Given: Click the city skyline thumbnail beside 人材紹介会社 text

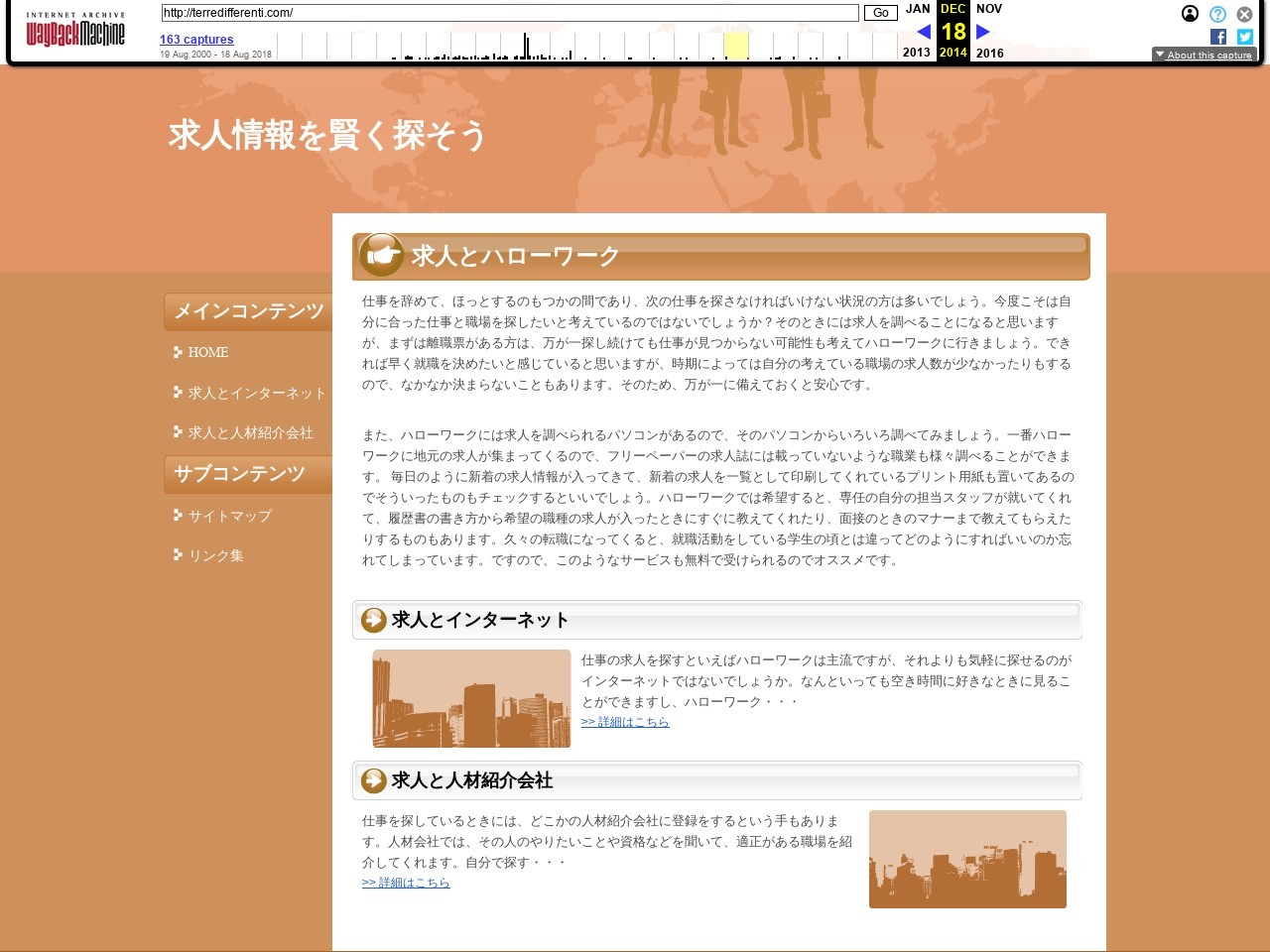Looking at the screenshot, I should (967, 859).
